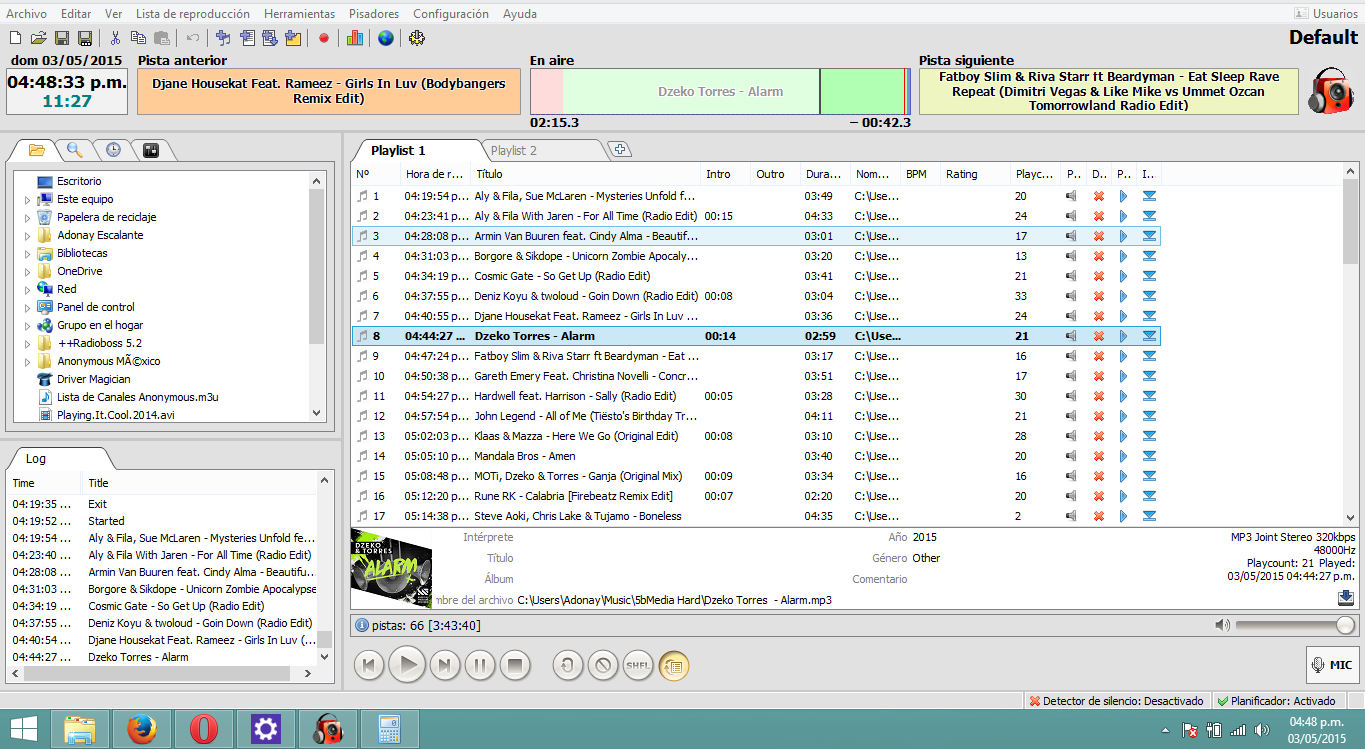The width and height of the screenshot is (1365, 749).
Task: Save playlist using the first floppy disk icon
Action: click(62, 38)
